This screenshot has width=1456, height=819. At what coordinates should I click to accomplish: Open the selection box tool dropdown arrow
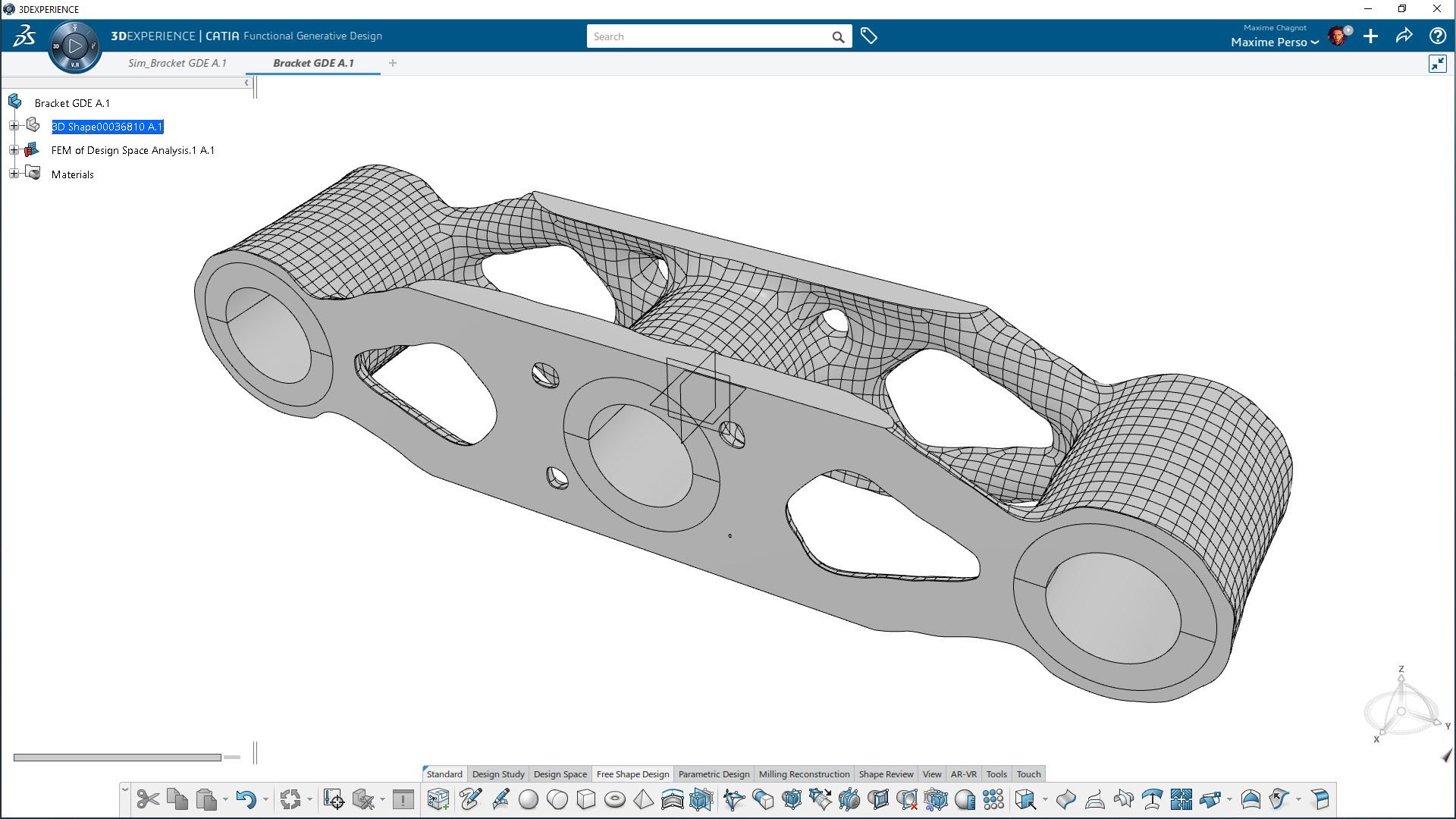click(x=1045, y=800)
